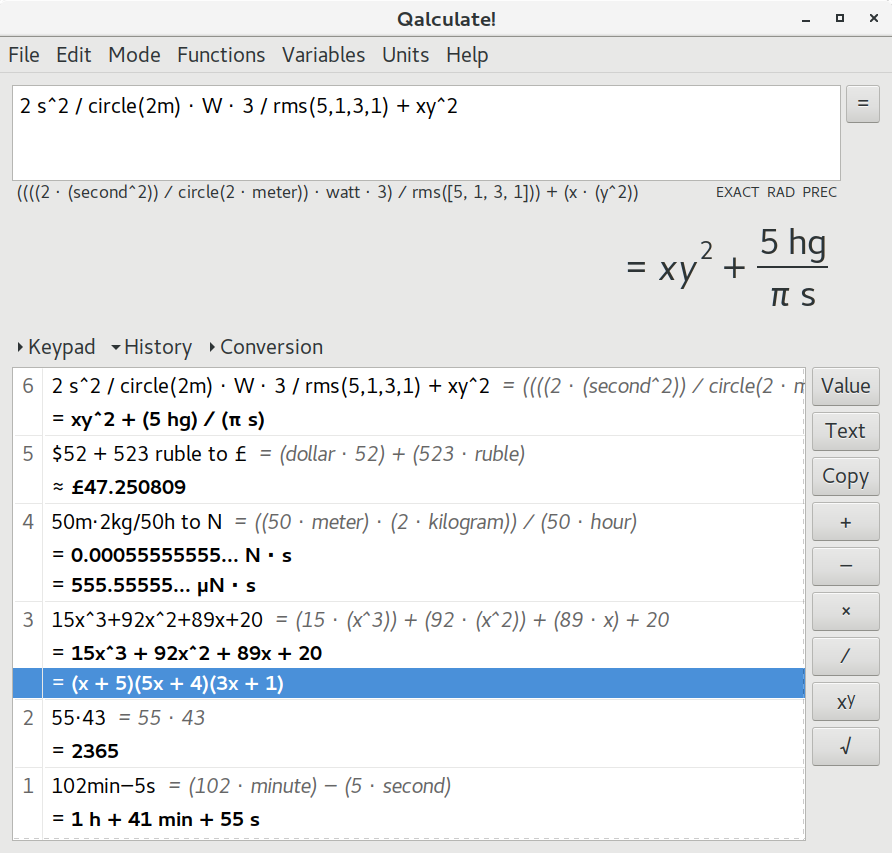Viewport: 892px width, 853px height.
Task: Click the EXACT status indicator
Action: [737, 192]
